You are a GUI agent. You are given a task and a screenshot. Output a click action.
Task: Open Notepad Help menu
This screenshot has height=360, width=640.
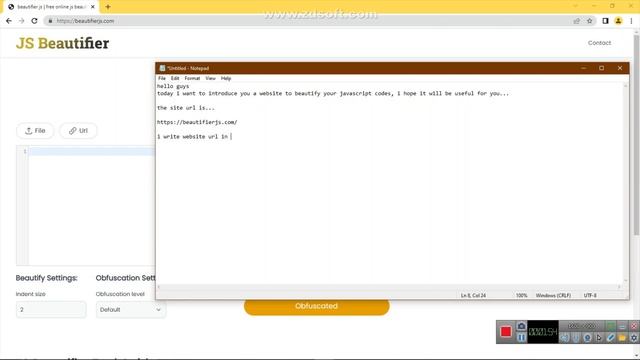tap(226, 78)
